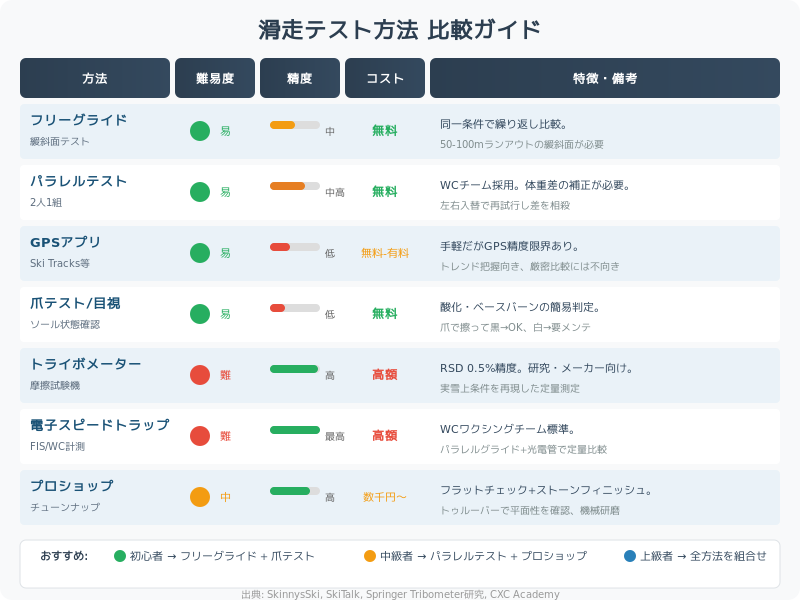This screenshot has height=600, width=800.
Task: Click the red difficulty dot for トライボメーター
Action: pyautogui.click(x=200, y=375)
